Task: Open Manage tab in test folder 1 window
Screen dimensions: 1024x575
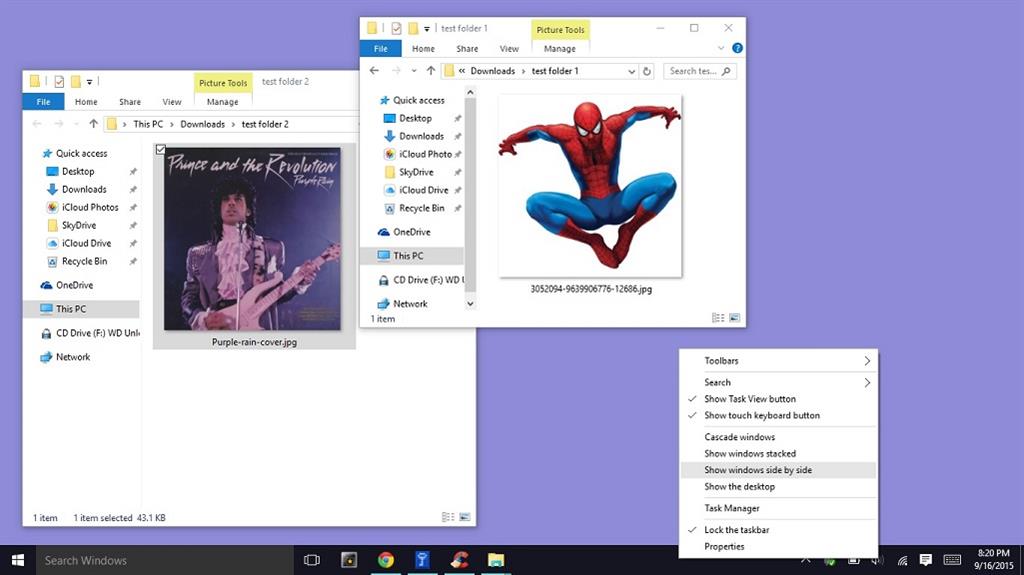Action: click(560, 48)
